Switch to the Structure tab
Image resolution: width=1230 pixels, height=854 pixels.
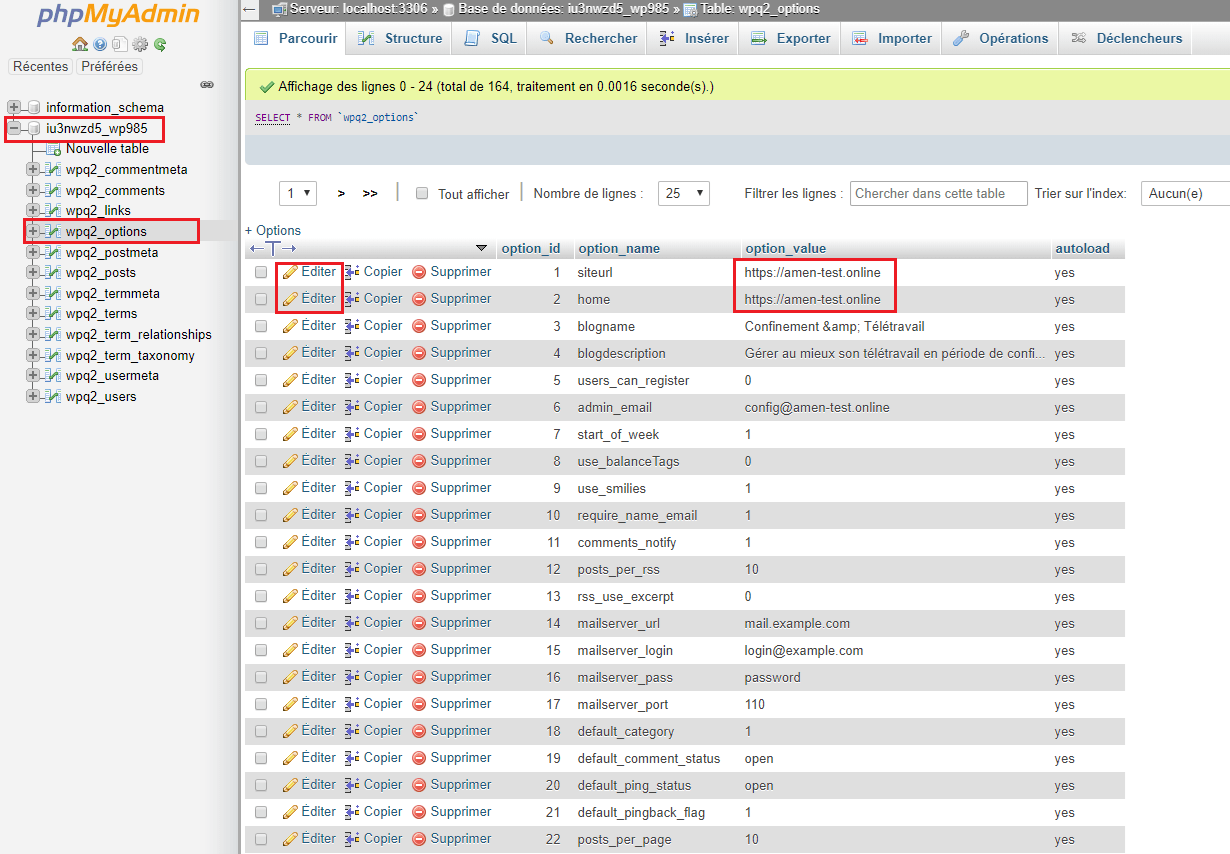click(400, 38)
